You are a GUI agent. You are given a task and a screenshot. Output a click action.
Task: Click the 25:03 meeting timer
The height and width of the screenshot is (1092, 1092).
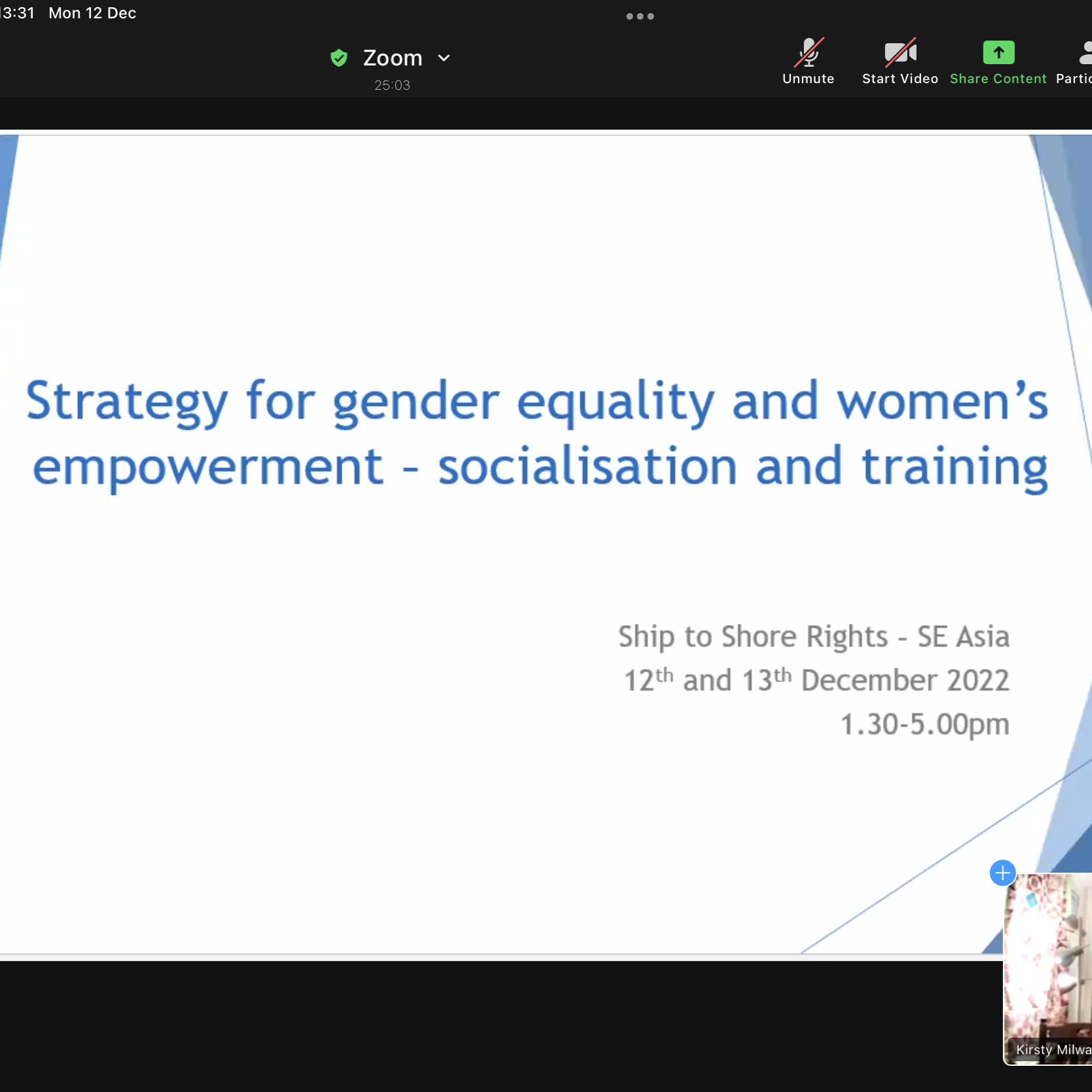tap(392, 85)
